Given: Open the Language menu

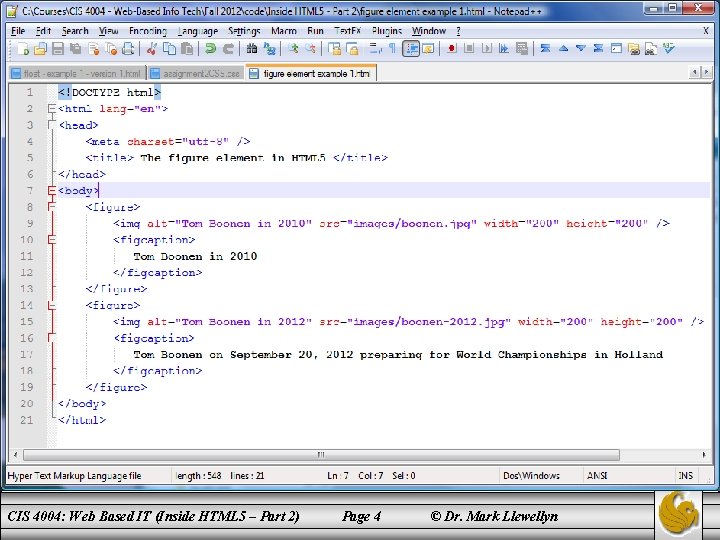Looking at the screenshot, I should coord(197,31).
